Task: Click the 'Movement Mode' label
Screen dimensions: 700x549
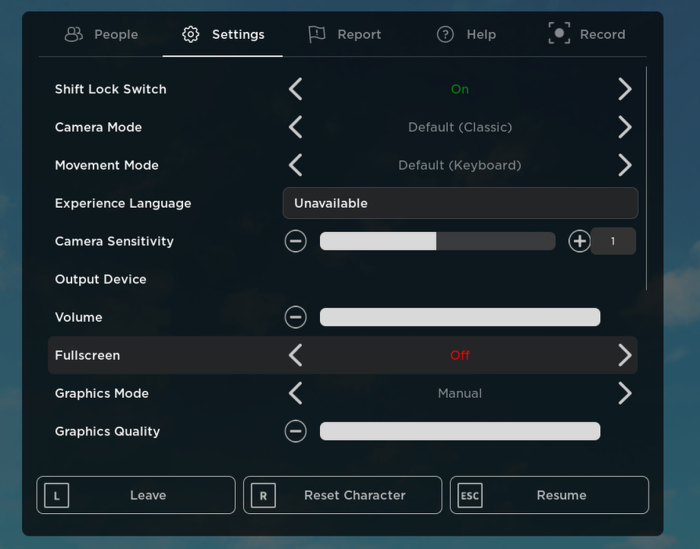Action: (x=107, y=165)
